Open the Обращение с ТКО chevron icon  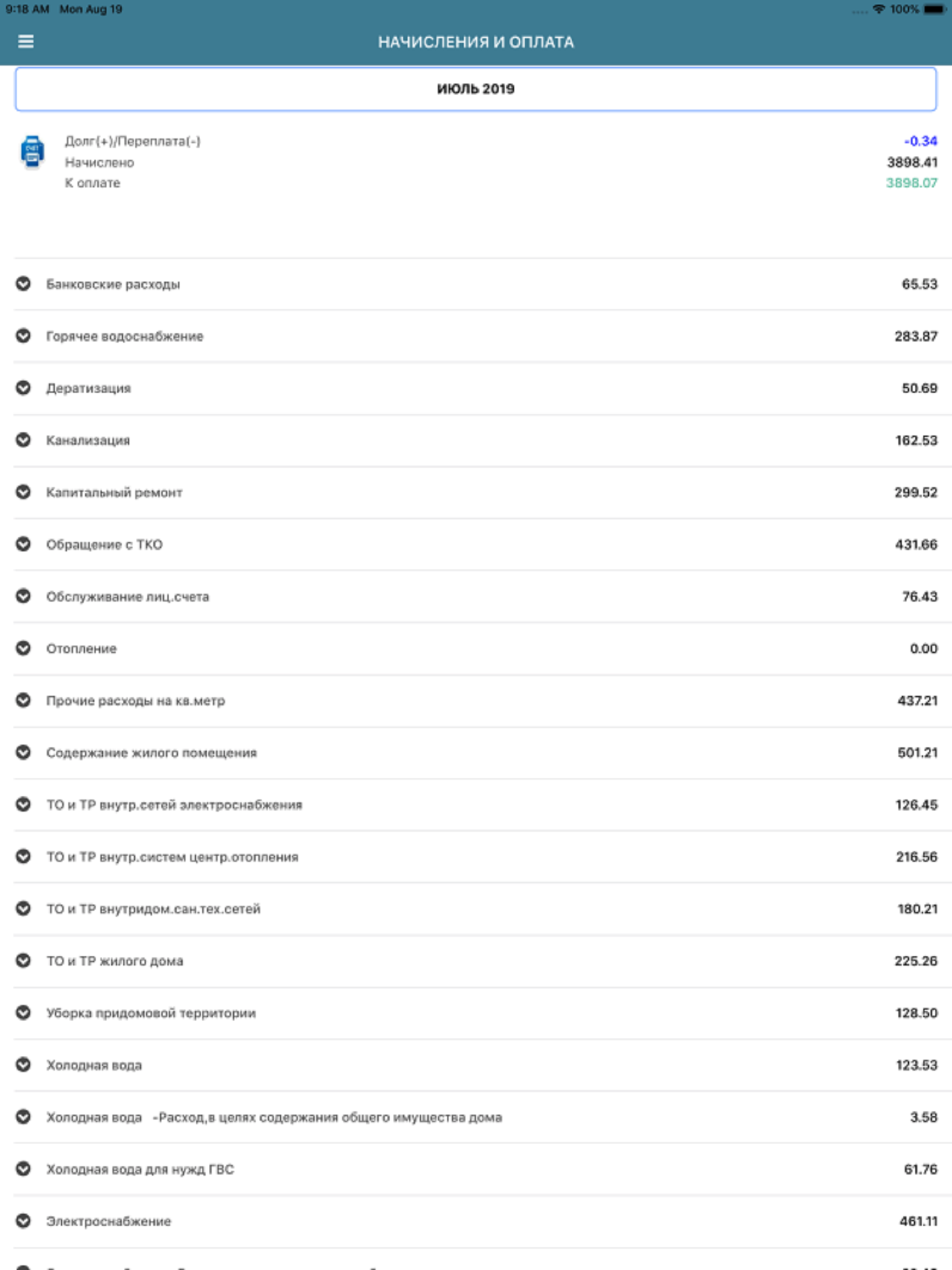click(x=23, y=544)
